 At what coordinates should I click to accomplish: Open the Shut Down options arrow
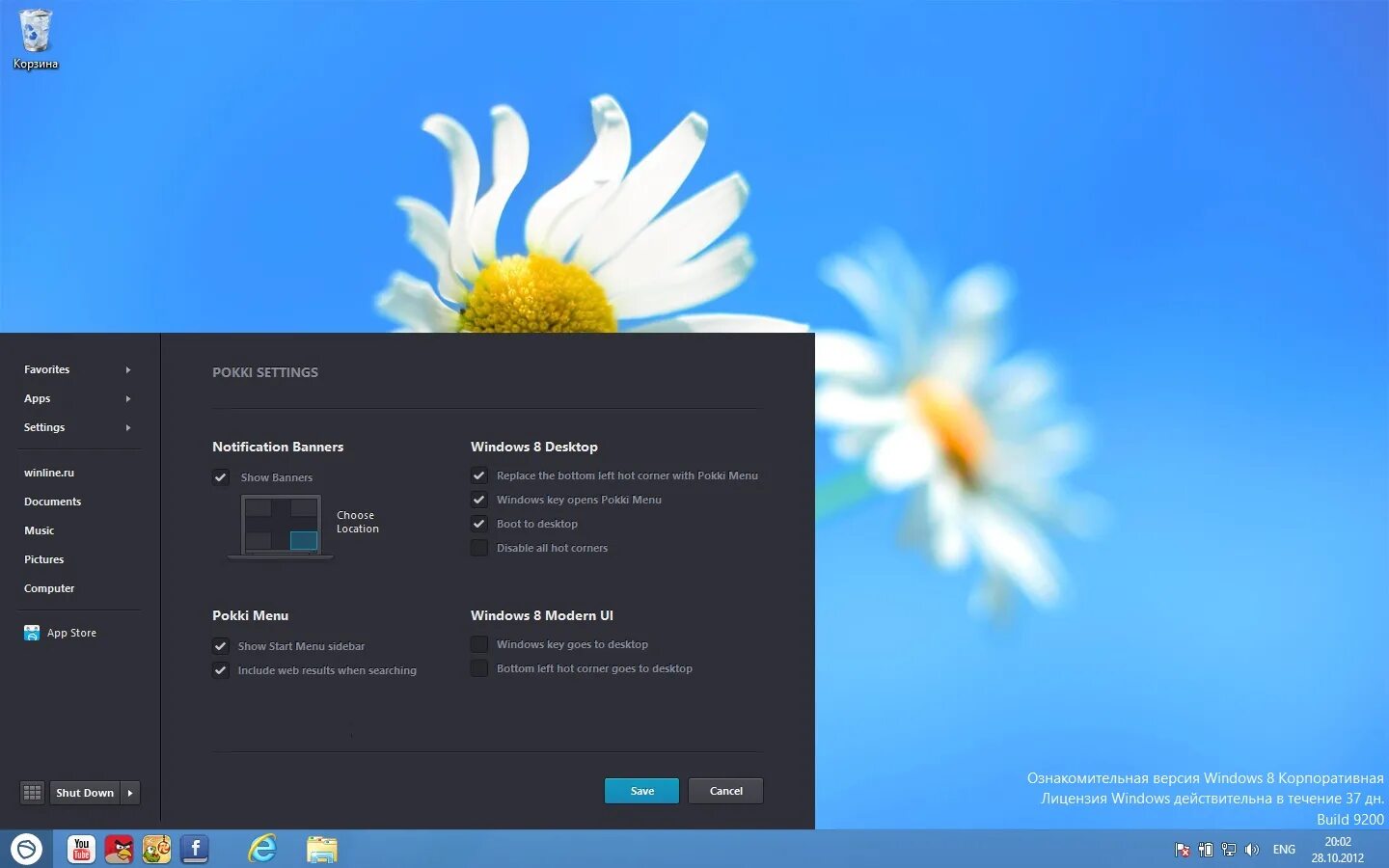pos(130,792)
